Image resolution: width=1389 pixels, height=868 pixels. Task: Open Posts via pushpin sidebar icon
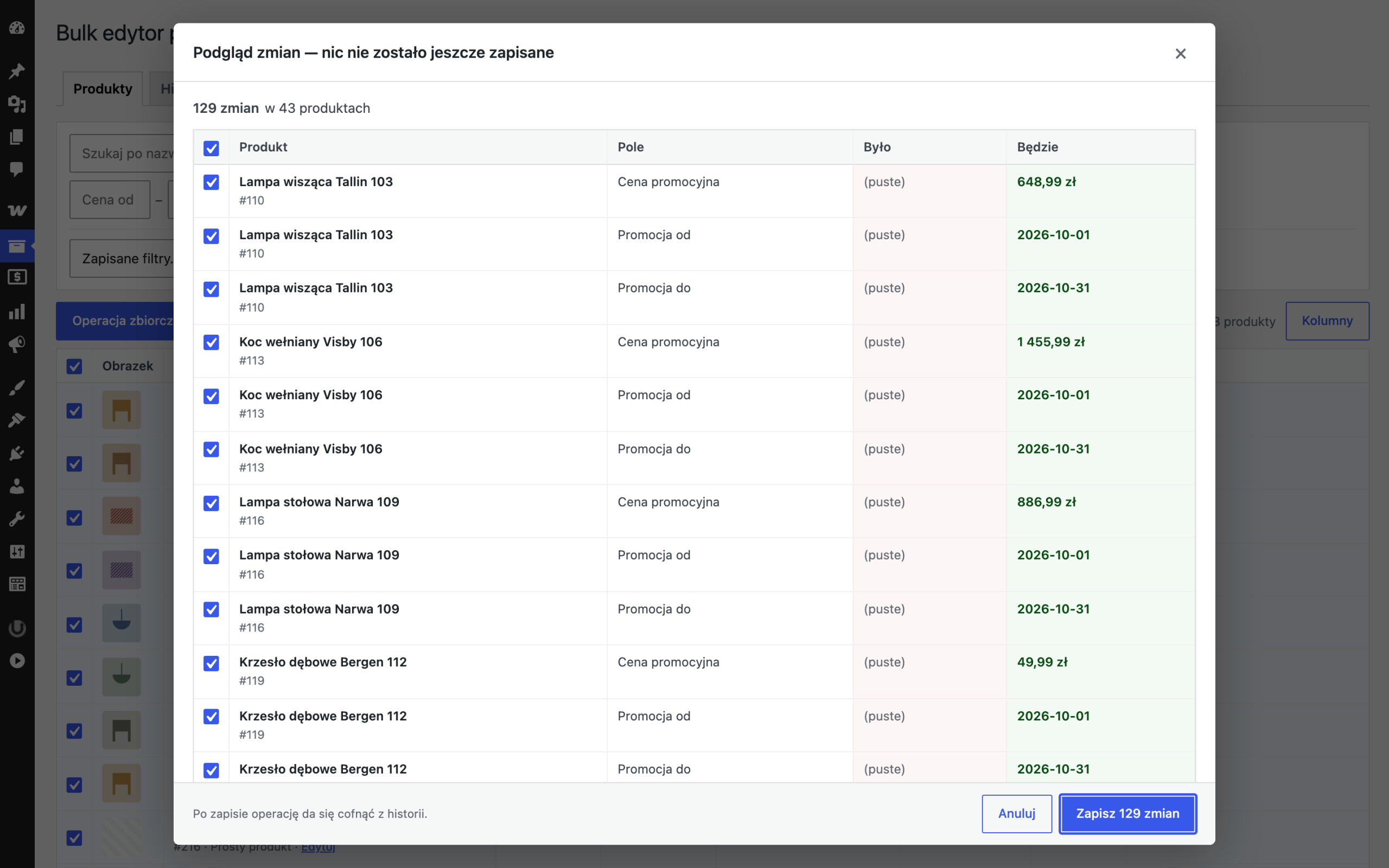[x=17, y=71]
